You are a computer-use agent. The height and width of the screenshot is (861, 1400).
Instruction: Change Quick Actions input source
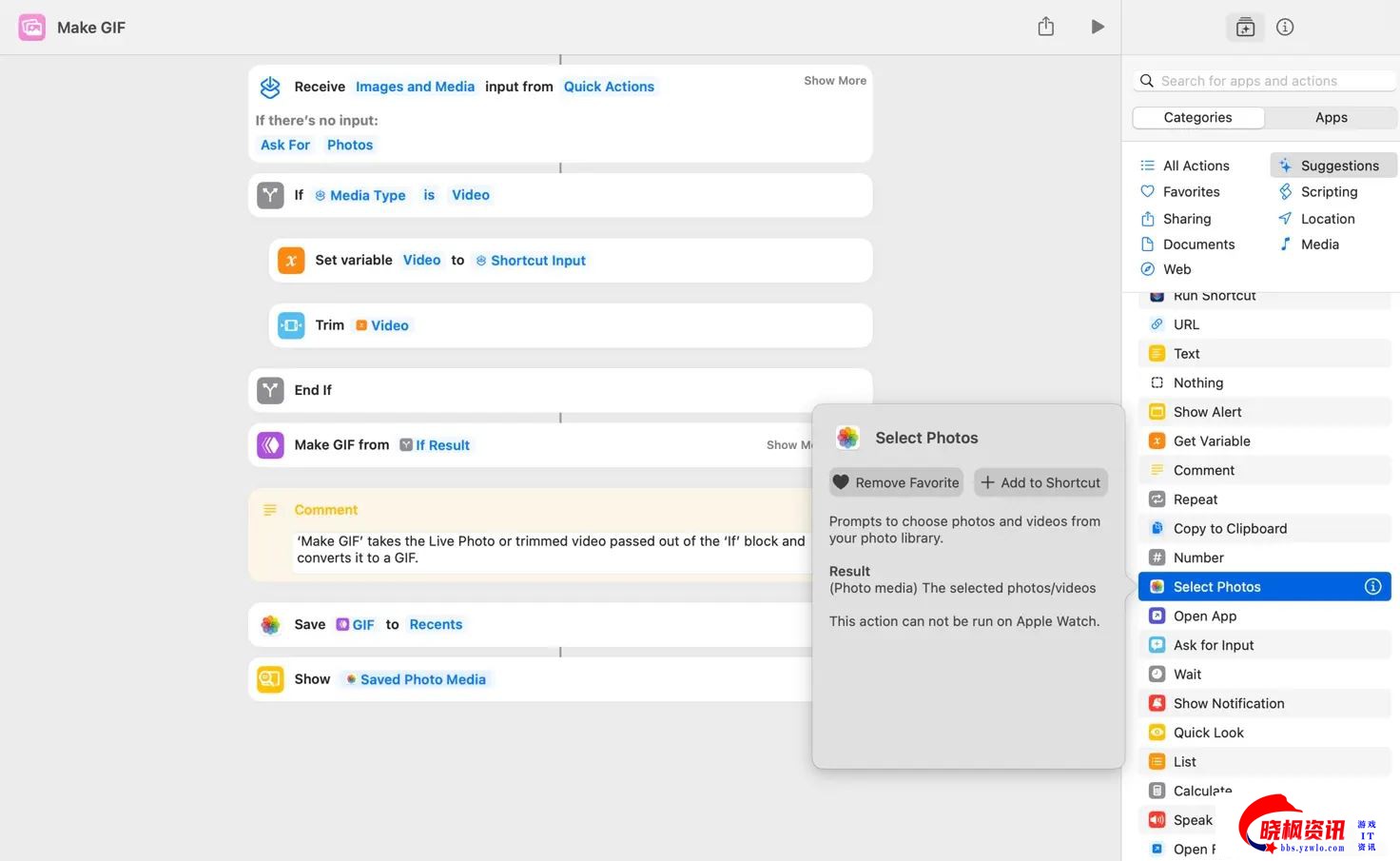coord(609,87)
